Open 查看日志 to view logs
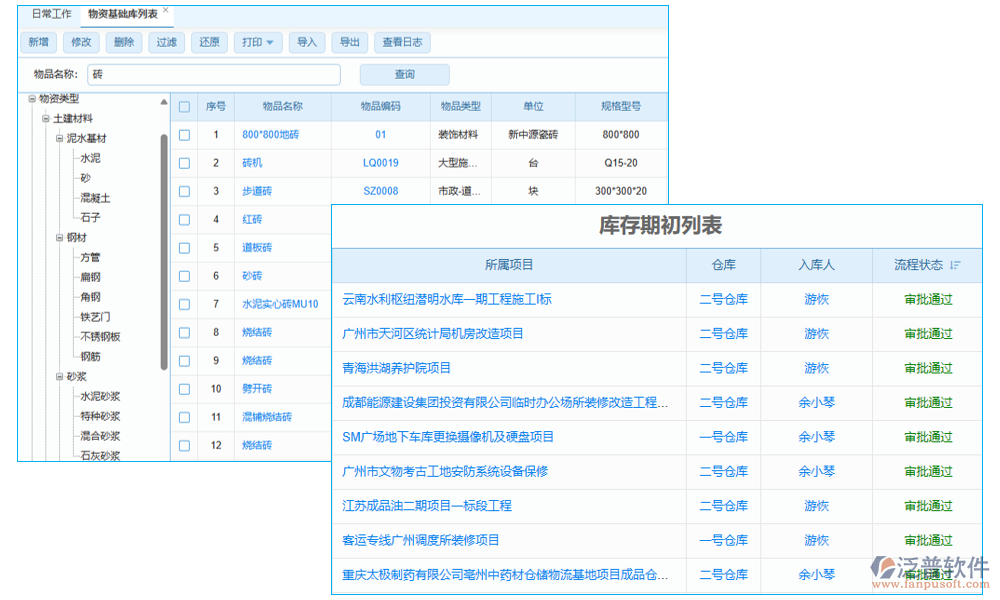Screen dimensions: 1000x600 (402, 42)
